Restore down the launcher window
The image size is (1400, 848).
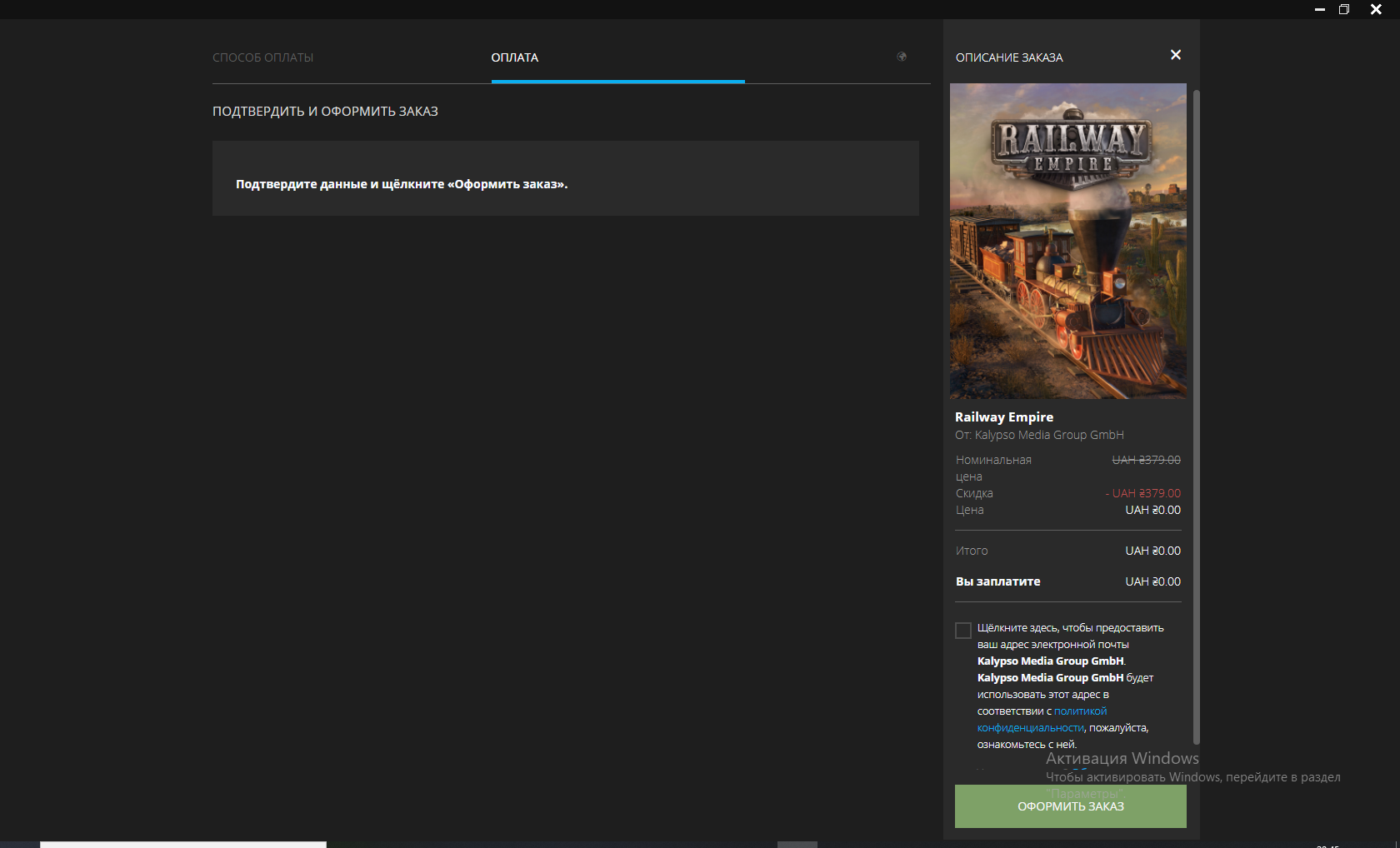click(x=1344, y=9)
